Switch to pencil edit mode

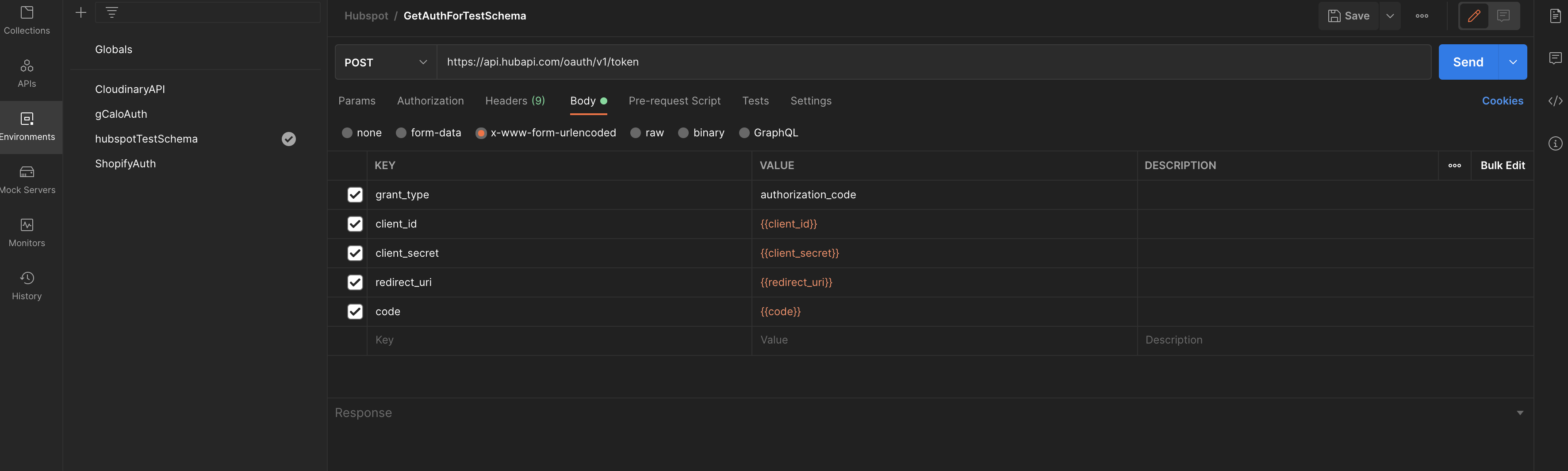click(x=1474, y=16)
